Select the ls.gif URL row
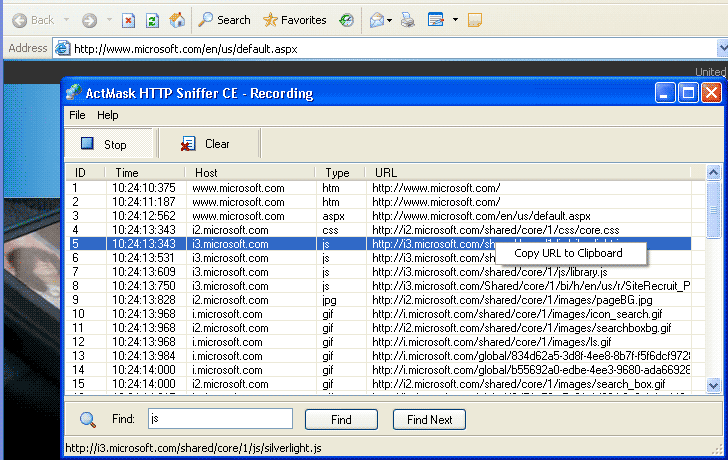Screen dimensions: 728x460 coord(380,342)
